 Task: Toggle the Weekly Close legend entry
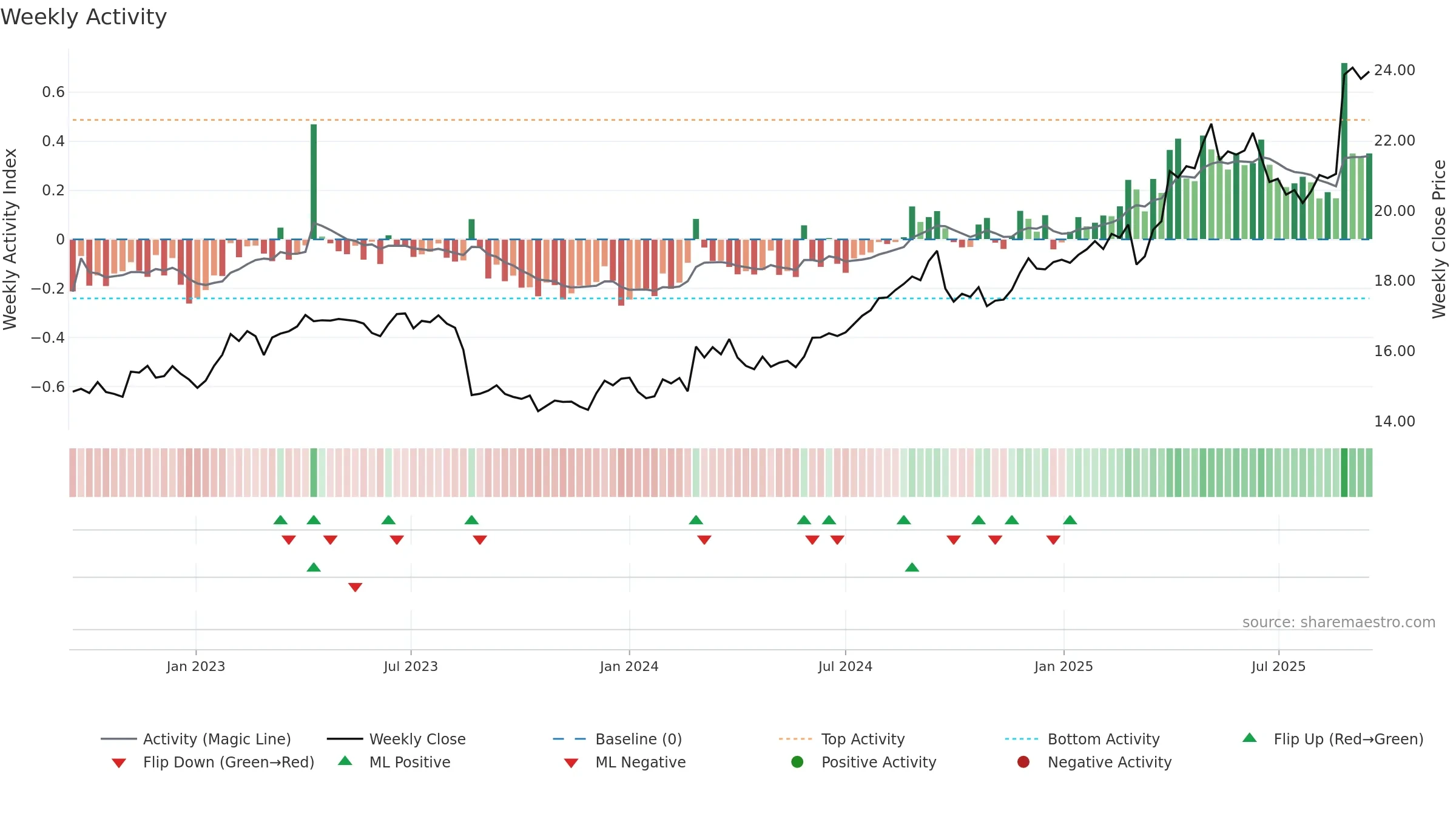point(396,739)
